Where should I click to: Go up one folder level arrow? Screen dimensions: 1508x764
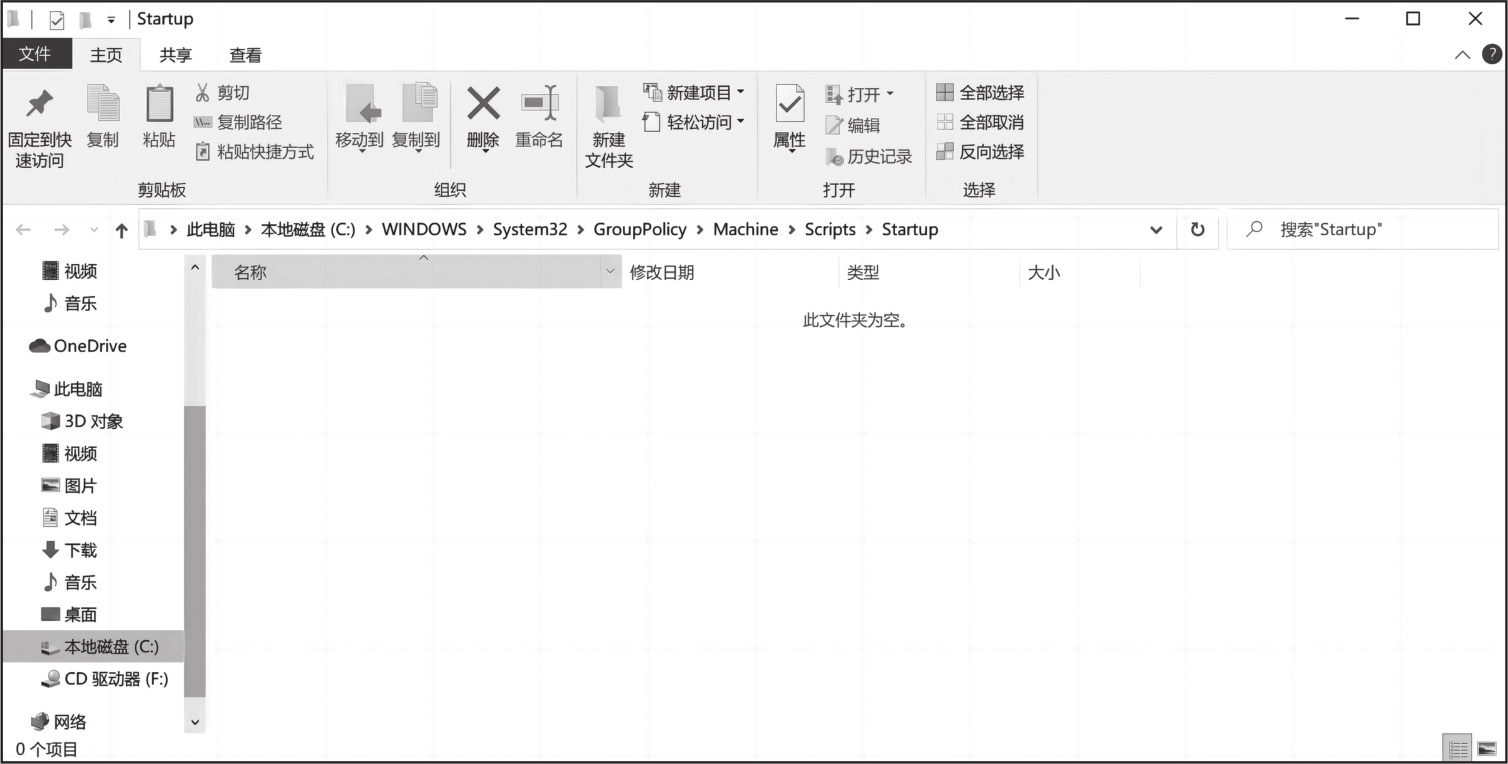tap(122, 230)
